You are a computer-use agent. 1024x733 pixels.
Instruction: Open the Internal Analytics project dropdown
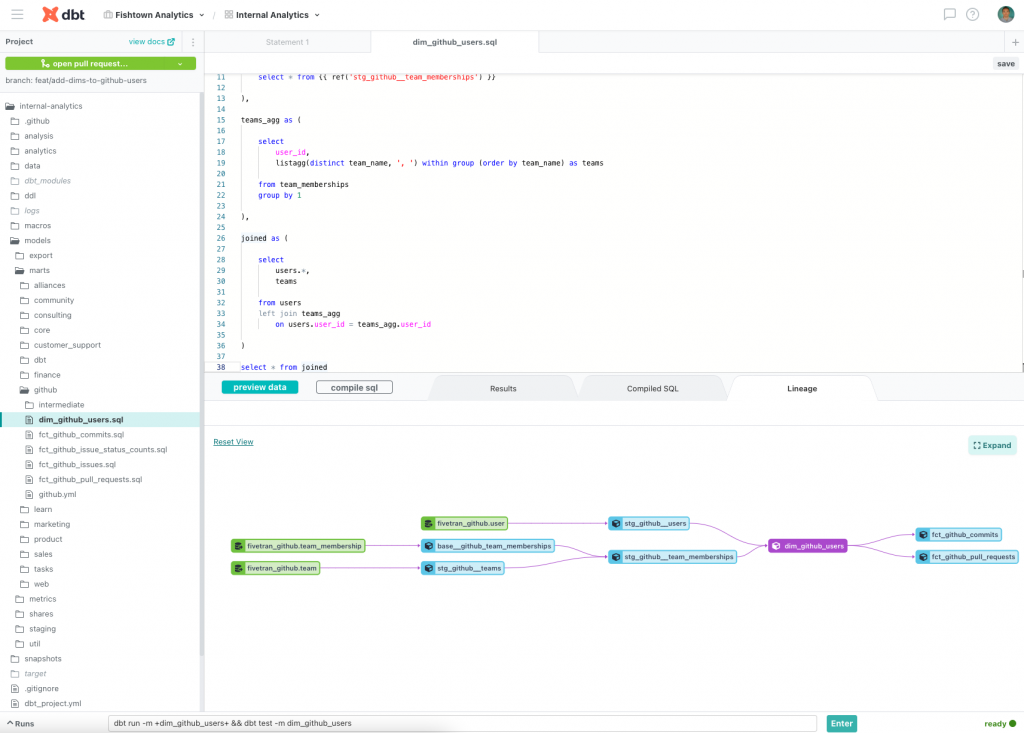(272, 15)
